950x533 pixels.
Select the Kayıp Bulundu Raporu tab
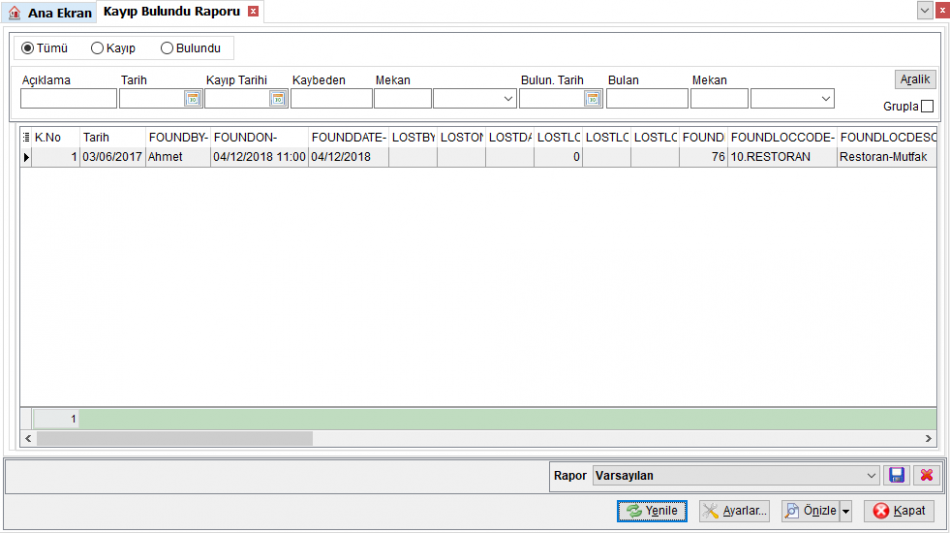pos(171,12)
